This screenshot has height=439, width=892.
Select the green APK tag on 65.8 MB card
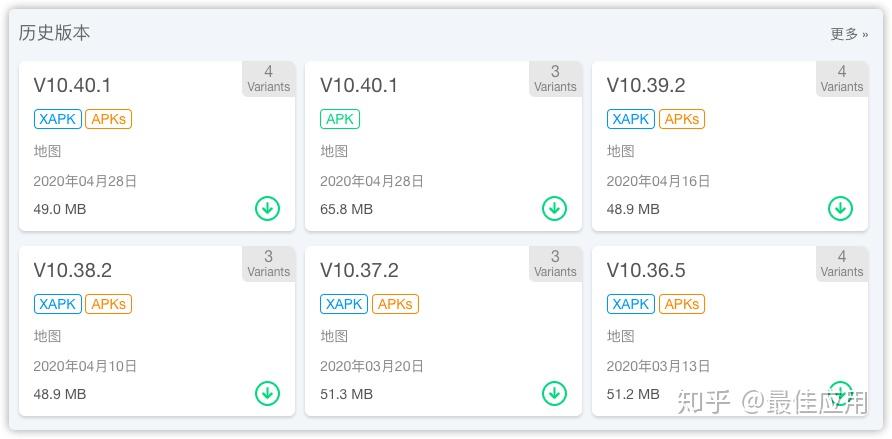coord(340,119)
